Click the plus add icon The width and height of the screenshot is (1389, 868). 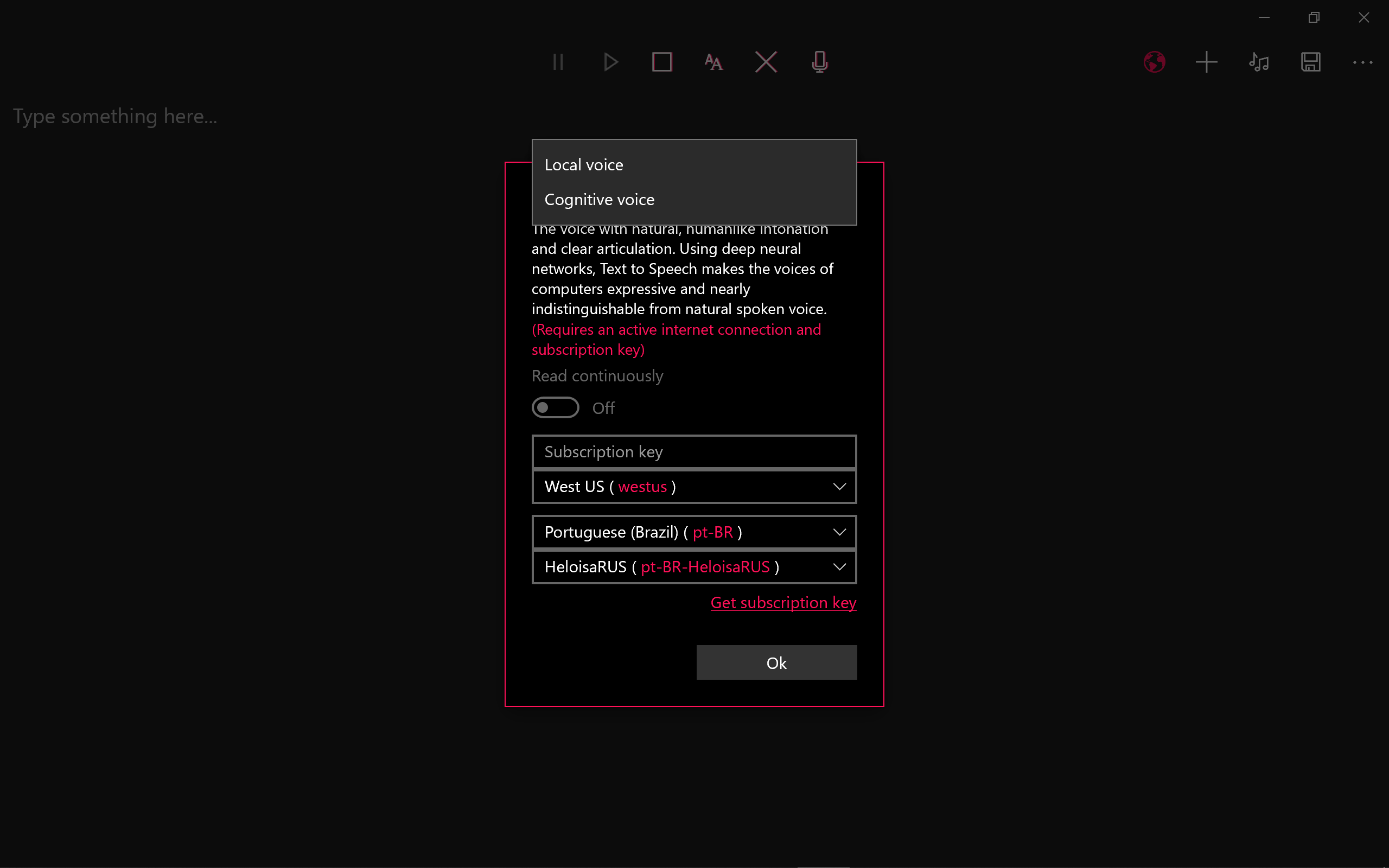click(1207, 62)
